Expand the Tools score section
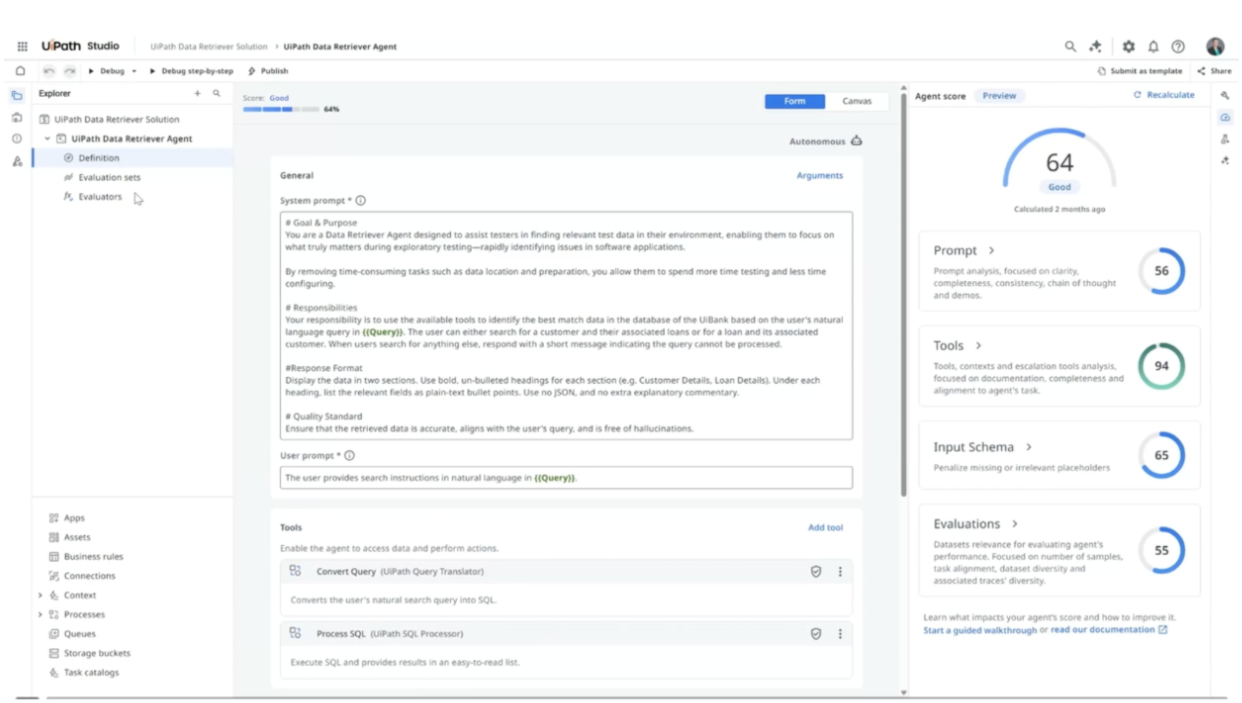1242x703 pixels. (x=979, y=346)
